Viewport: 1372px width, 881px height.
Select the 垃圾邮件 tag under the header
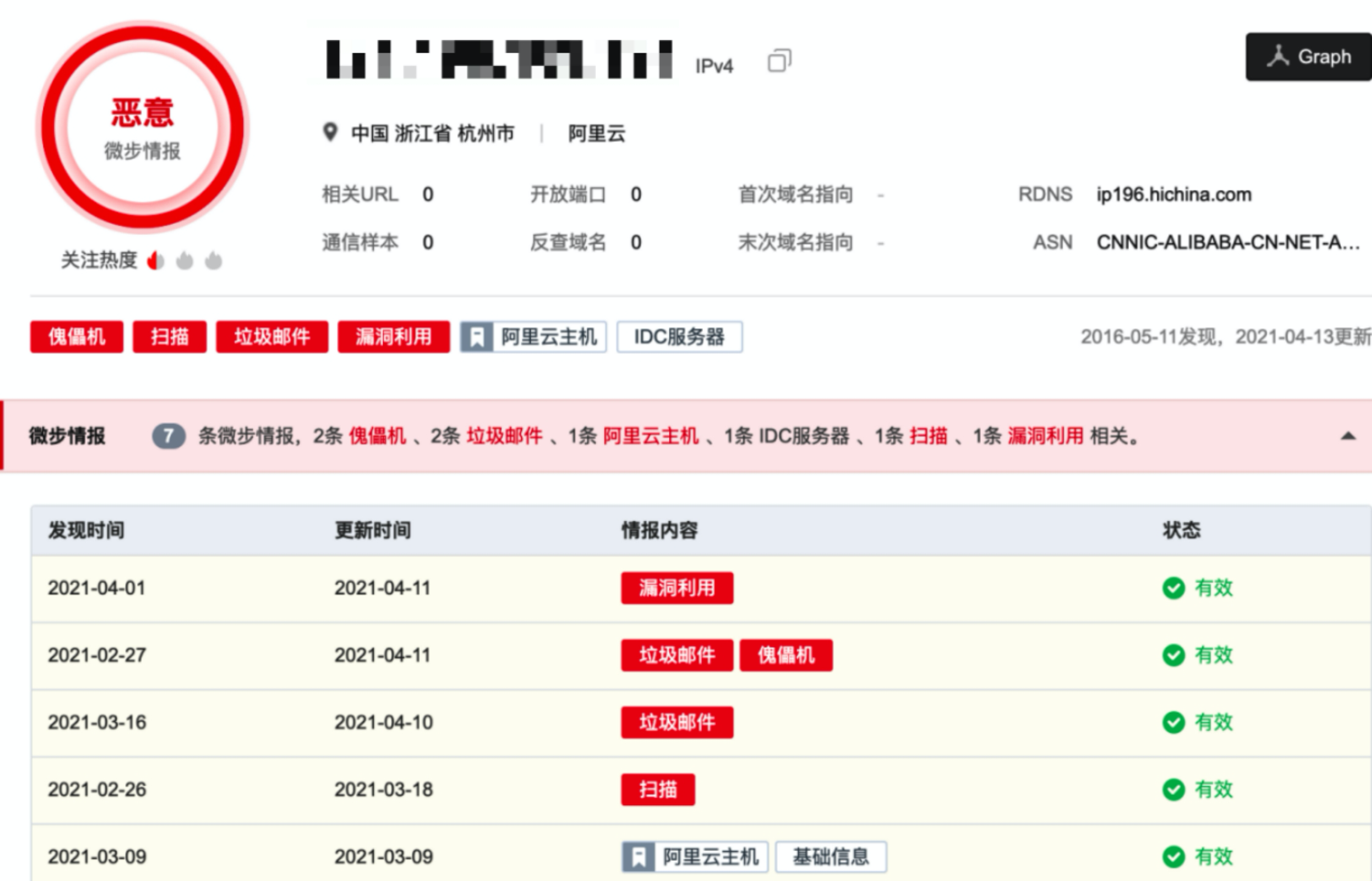tap(272, 337)
